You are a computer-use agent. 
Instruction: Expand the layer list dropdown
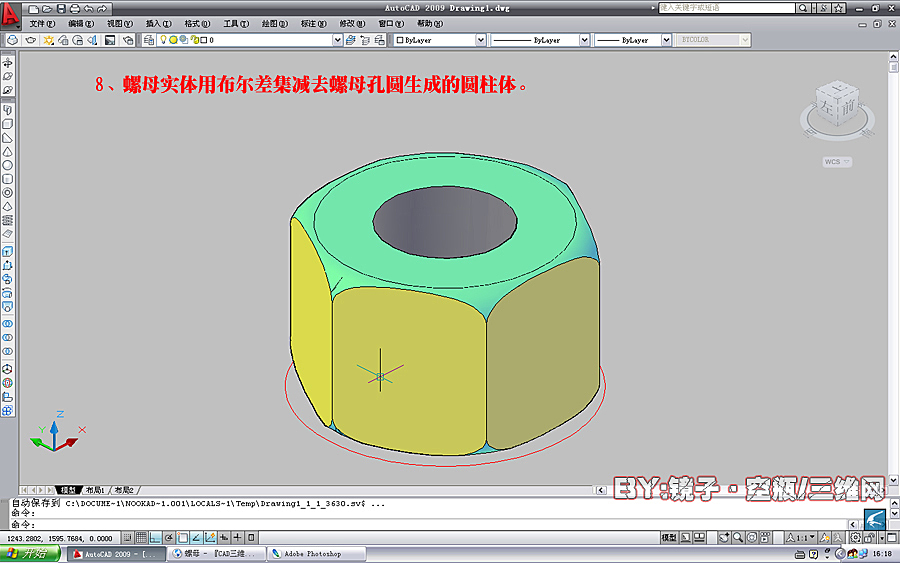(x=338, y=40)
